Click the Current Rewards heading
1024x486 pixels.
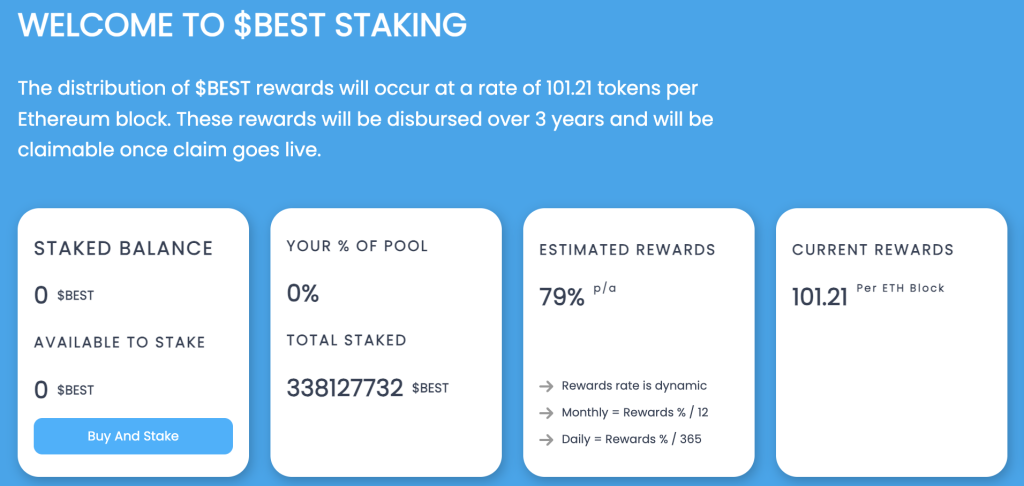point(873,250)
